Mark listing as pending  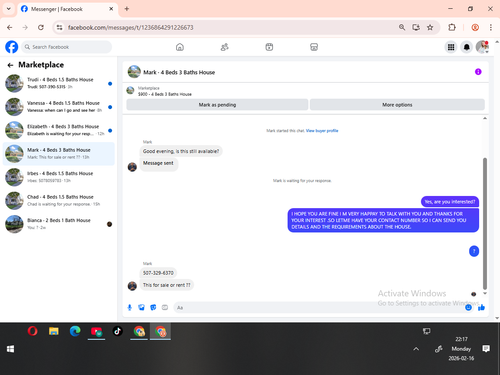pos(217,105)
